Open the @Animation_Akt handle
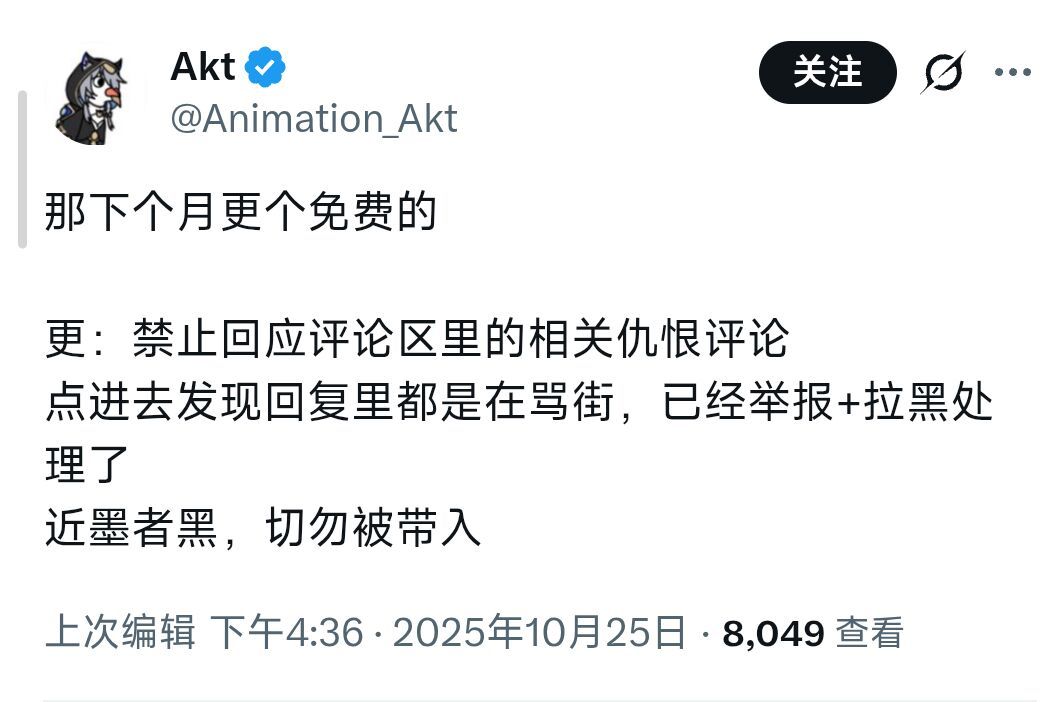The image size is (1062, 702). tap(313, 119)
